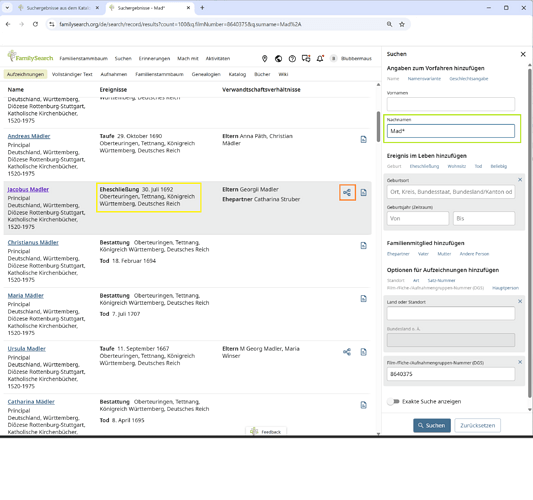Screen dimensions: 533x500
Task: Click the location pin icon in header
Action: tap(264, 59)
